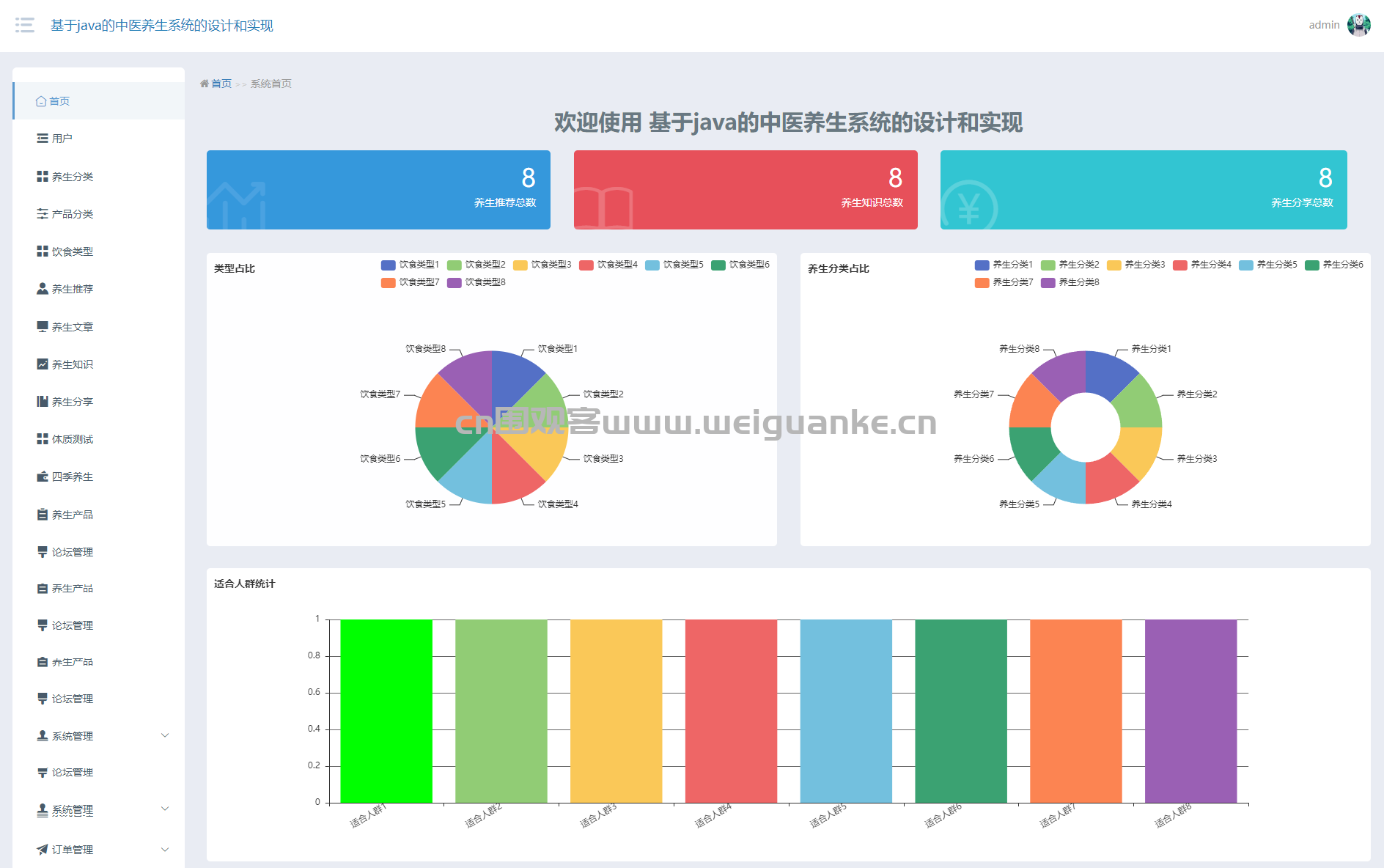Screen dimensions: 1384x868
Task: Click the 养生分享 book icon
Action: coord(43,402)
